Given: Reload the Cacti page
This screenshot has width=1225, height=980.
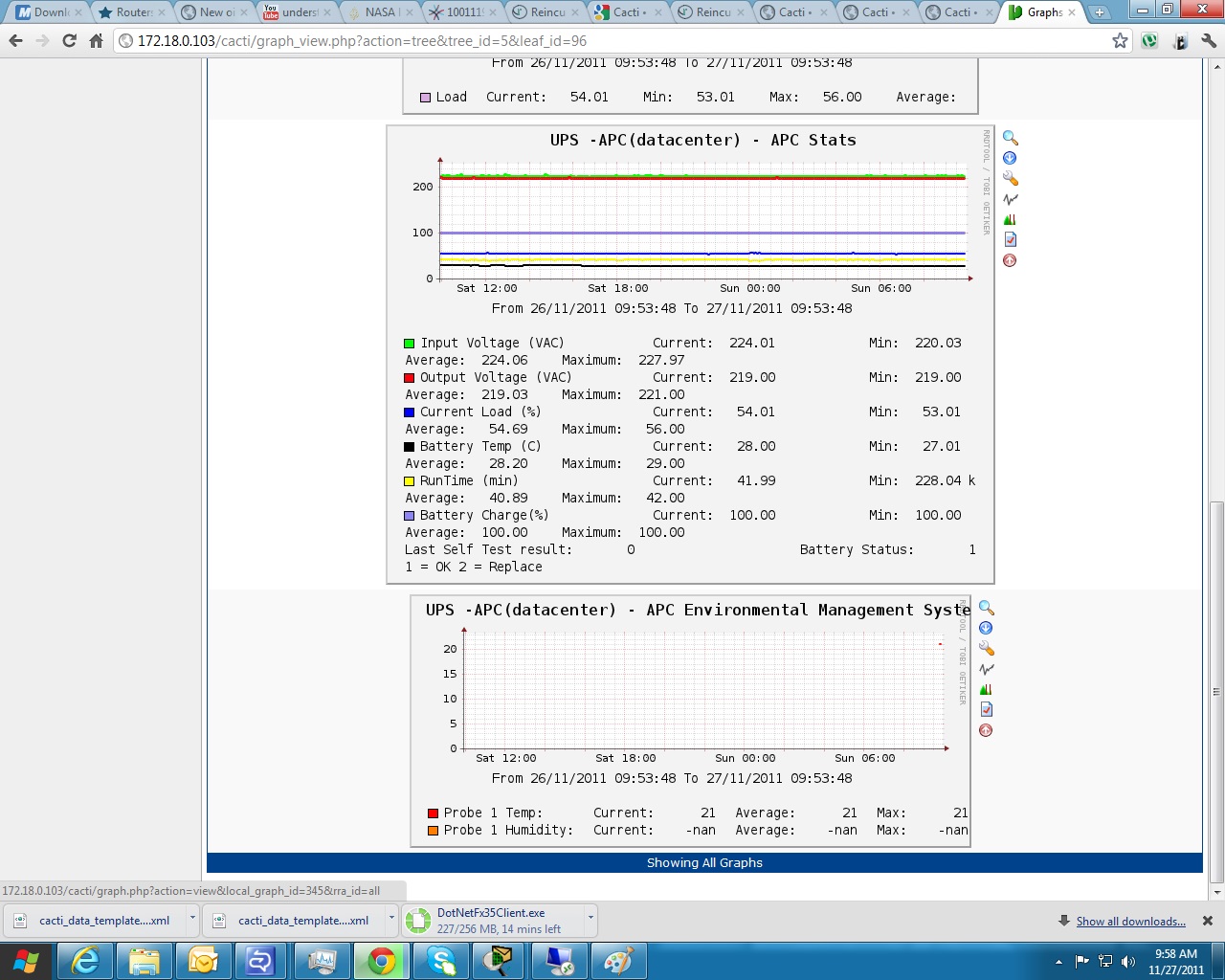Looking at the screenshot, I should [x=69, y=40].
